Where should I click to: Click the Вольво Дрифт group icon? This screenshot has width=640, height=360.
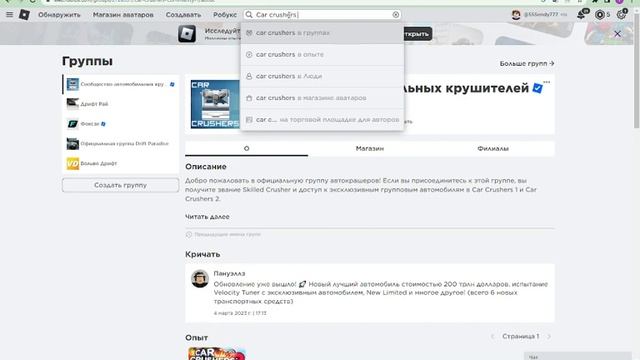click(73, 163)
